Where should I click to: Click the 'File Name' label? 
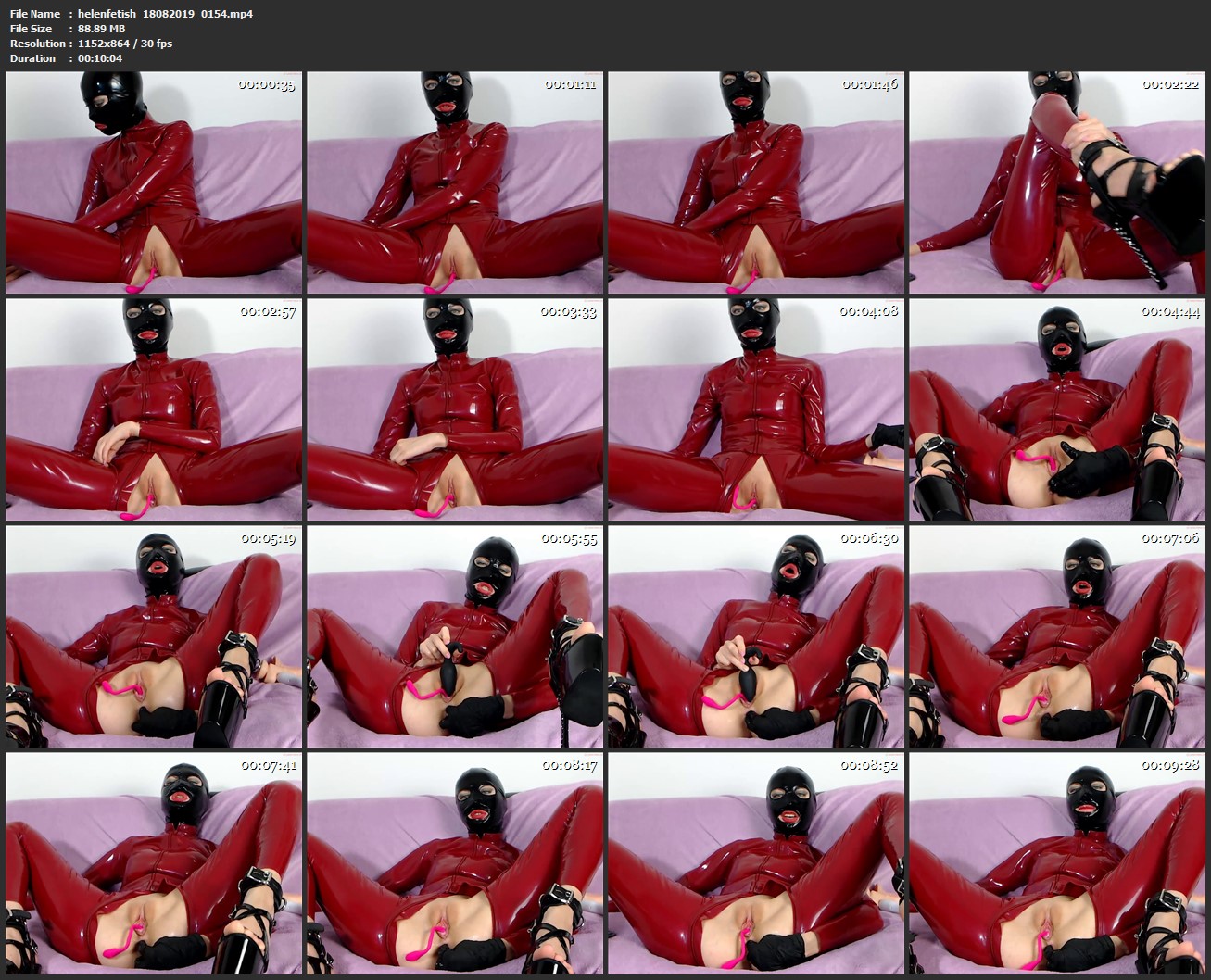(35, 14)
